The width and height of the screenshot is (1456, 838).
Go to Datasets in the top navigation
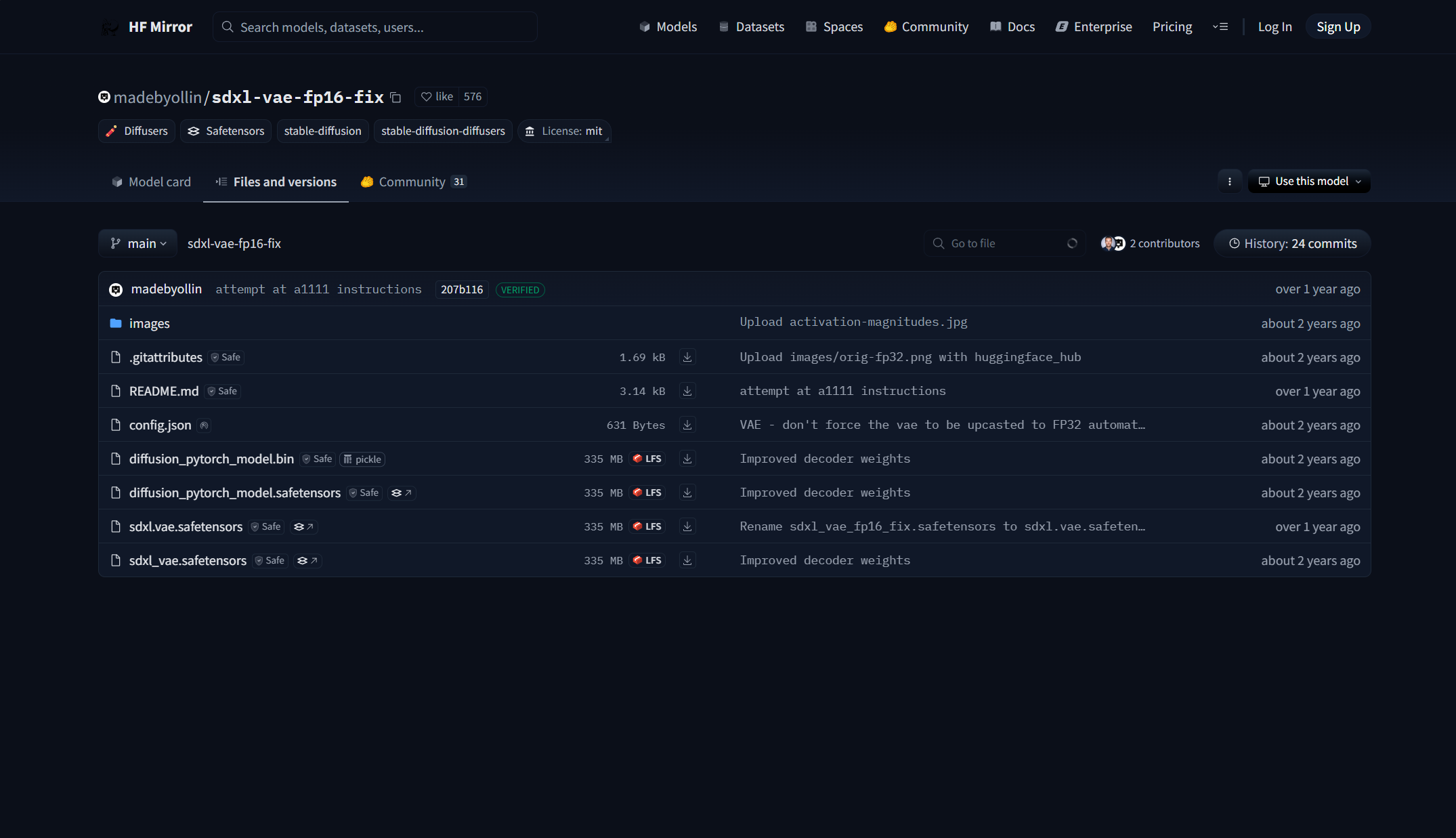751,27
